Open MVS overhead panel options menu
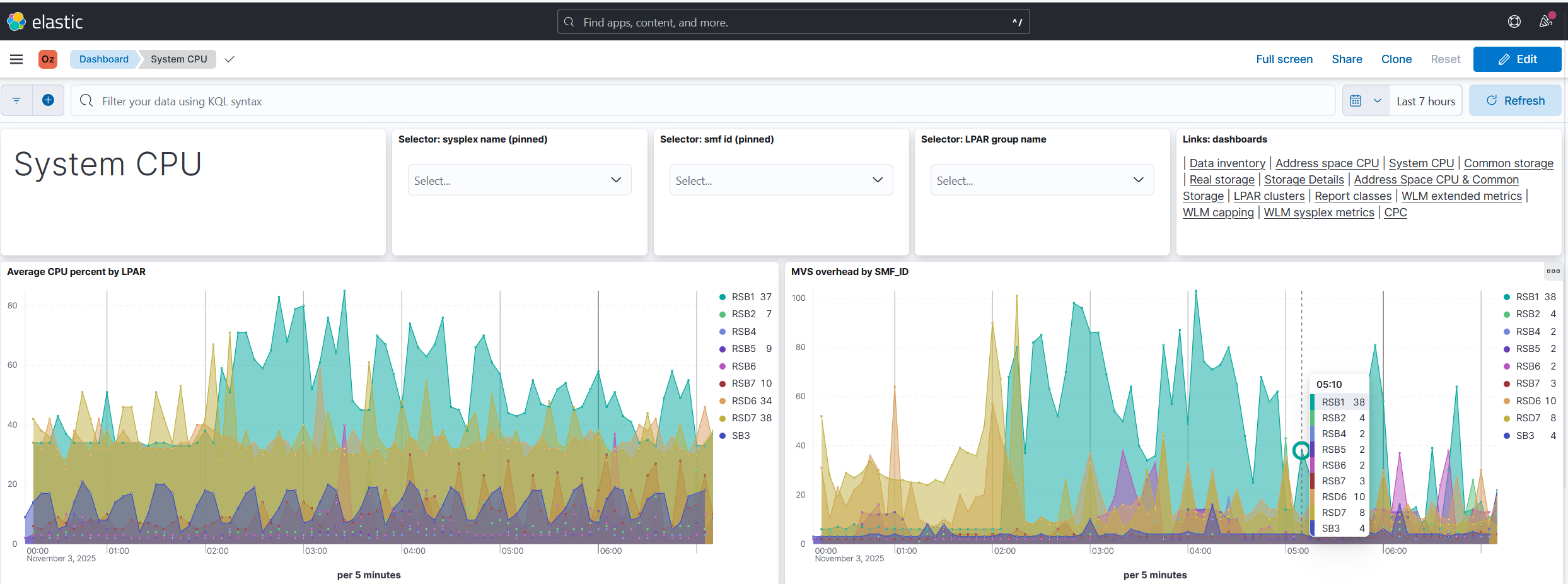This screenshot has width=1568, height=584. 1553,271
